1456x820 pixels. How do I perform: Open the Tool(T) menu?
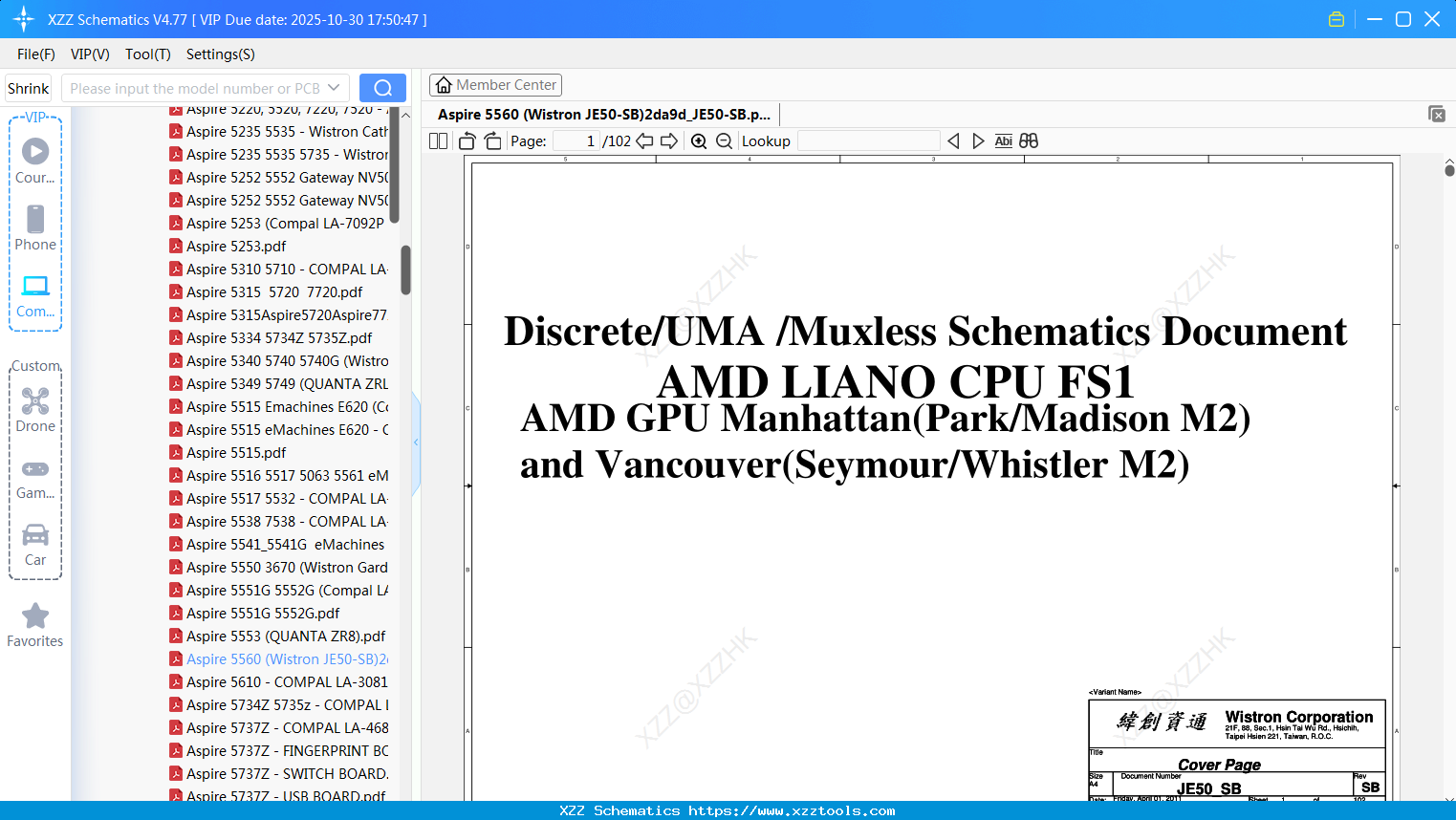pos(148,54)
